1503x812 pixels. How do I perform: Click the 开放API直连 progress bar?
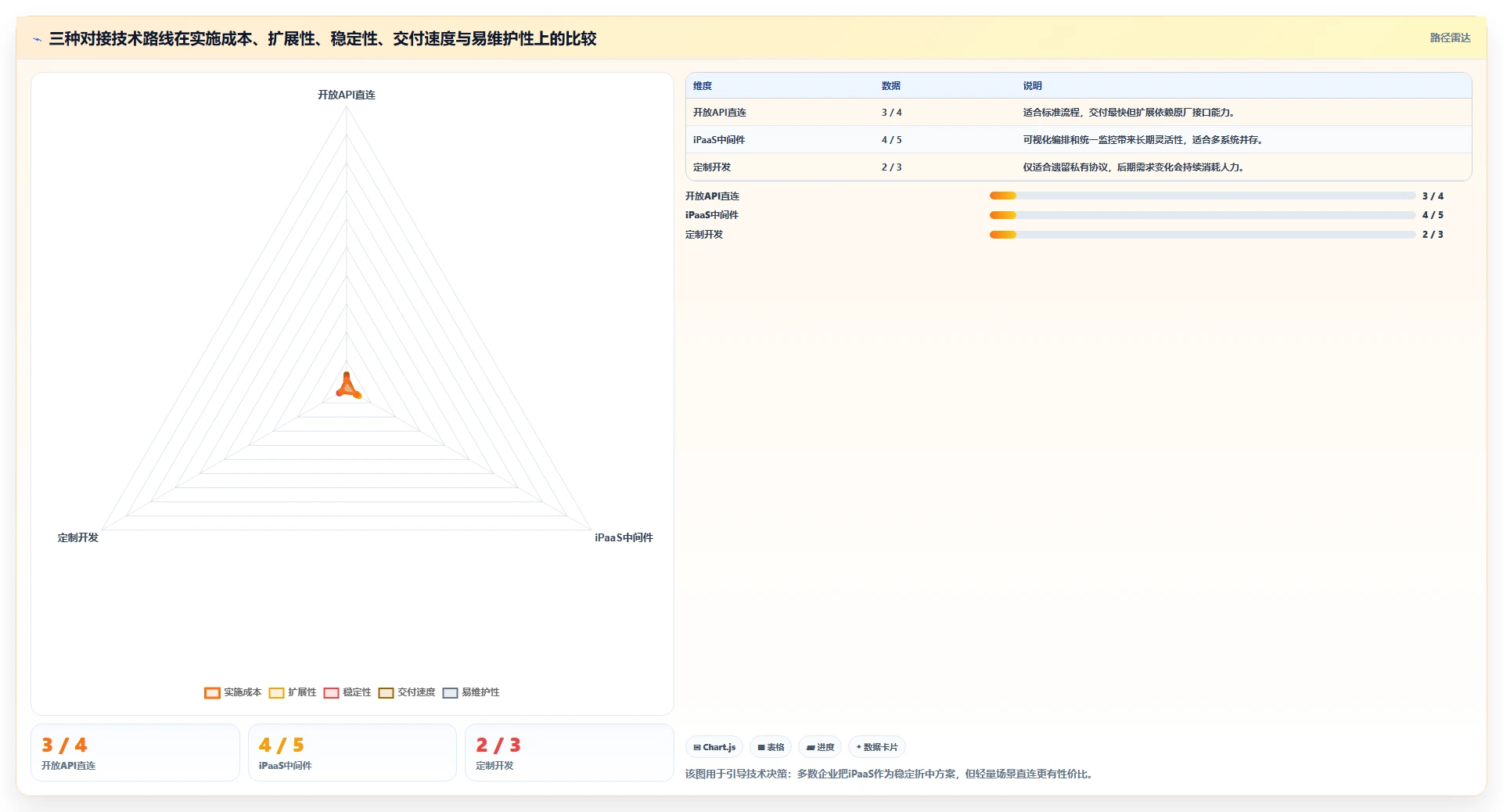(1203, 196)
